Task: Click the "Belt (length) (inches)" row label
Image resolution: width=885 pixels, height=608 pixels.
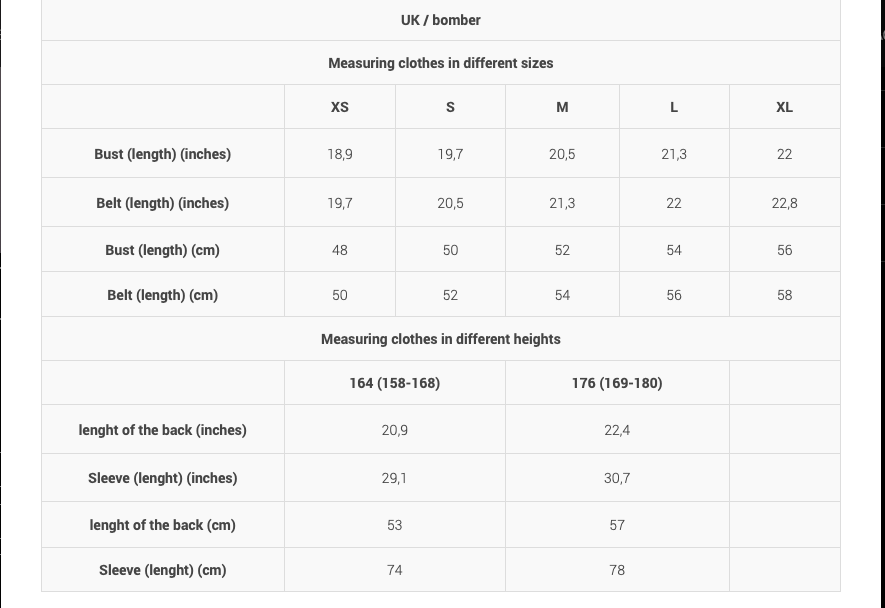Action: click(162, 203)
